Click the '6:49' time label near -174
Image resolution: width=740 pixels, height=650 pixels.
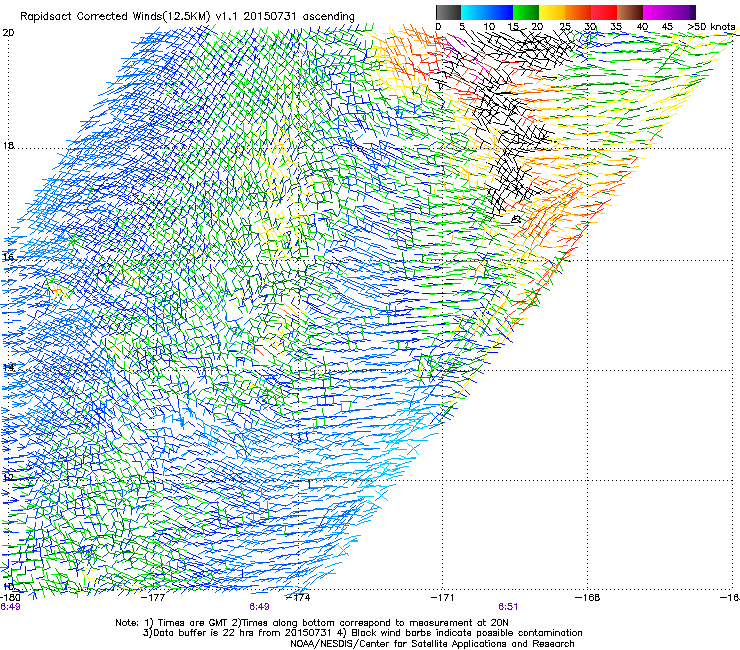(260, 607)
